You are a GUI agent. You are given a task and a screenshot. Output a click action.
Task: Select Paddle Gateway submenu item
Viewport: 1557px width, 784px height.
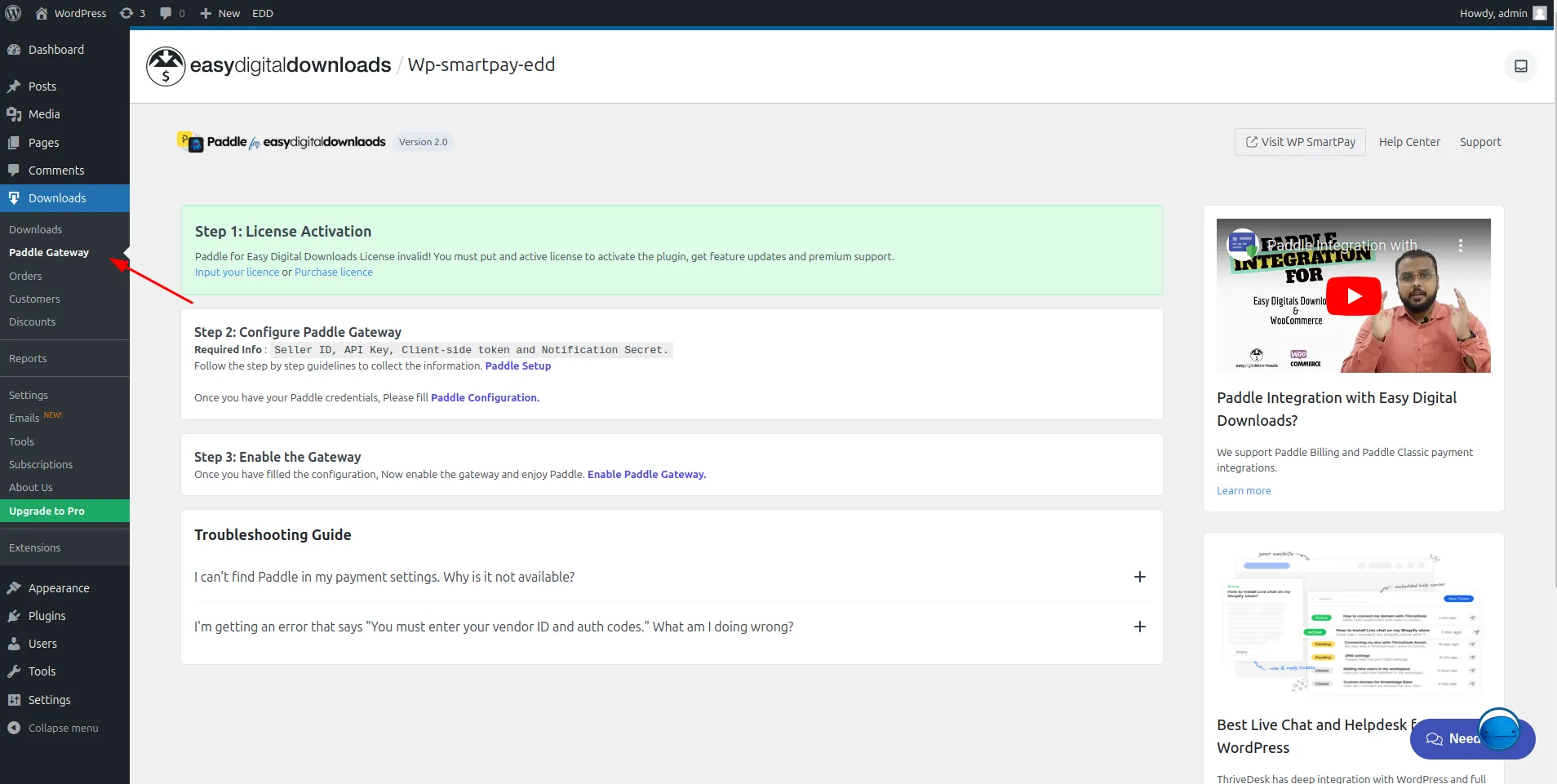tap(49, 253)
